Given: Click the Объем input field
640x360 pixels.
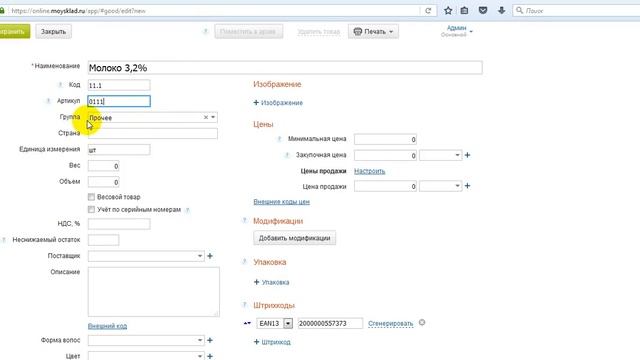Looking at the screenshot, I should click(103, 182).
